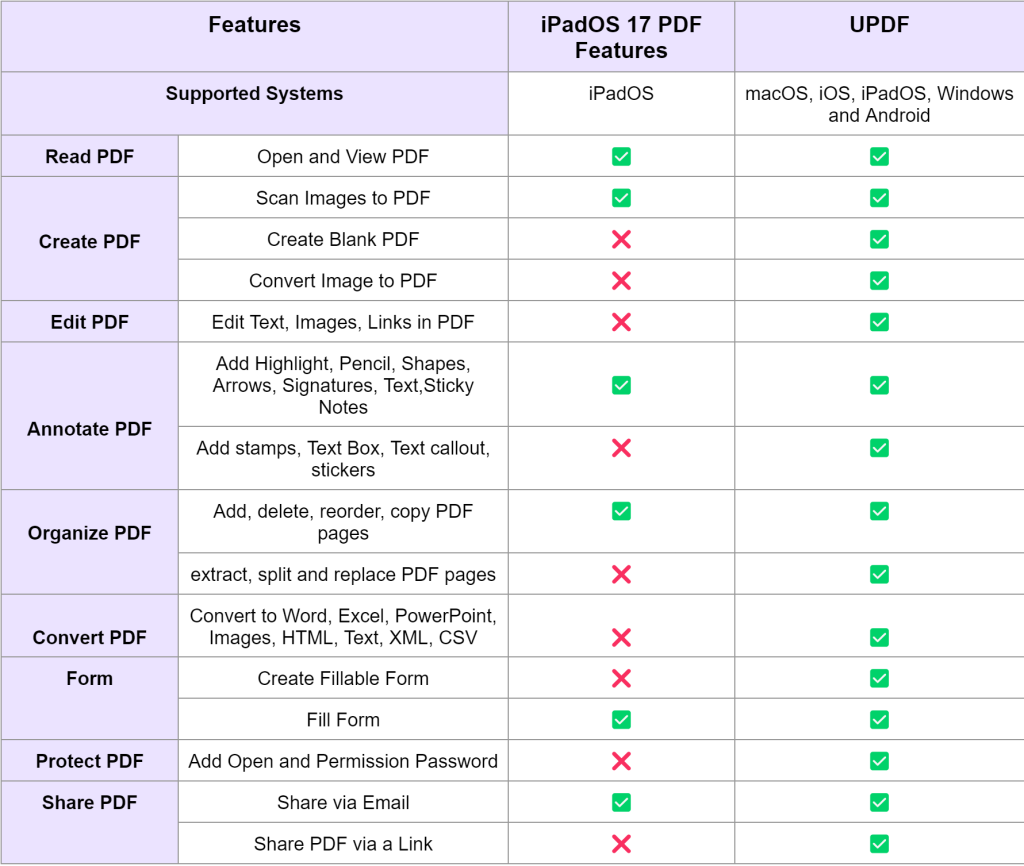Image resolution: width=1024 pixels, height=866 pixels.
Task: Click the UPDF column header
Action: click(879, 26)
